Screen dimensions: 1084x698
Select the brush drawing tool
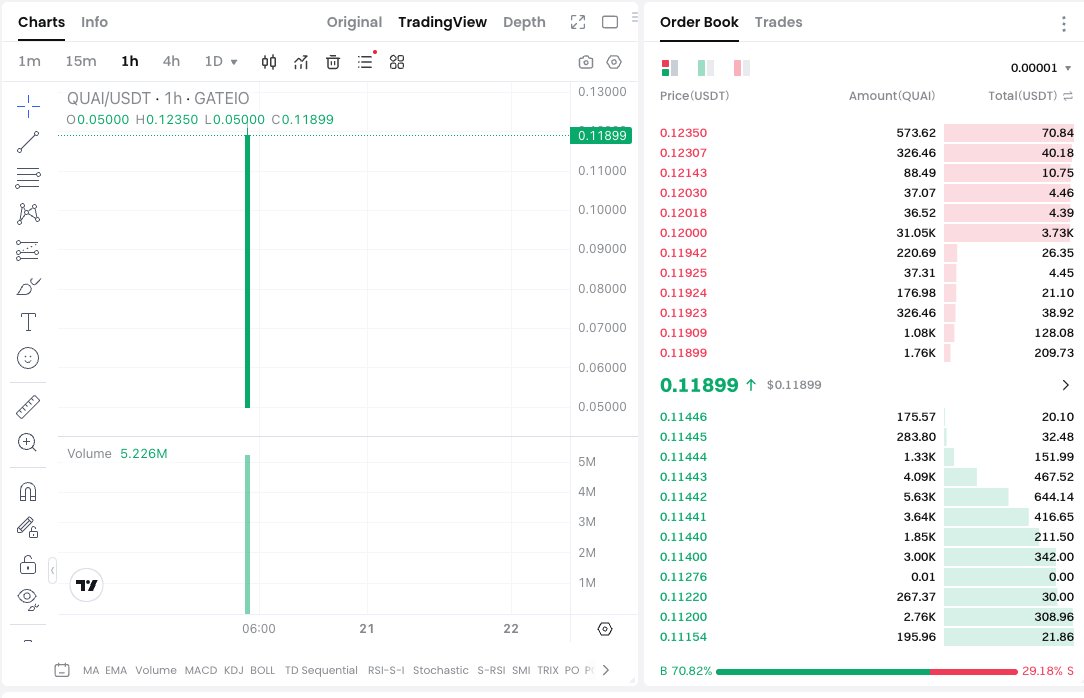point(28,286)
